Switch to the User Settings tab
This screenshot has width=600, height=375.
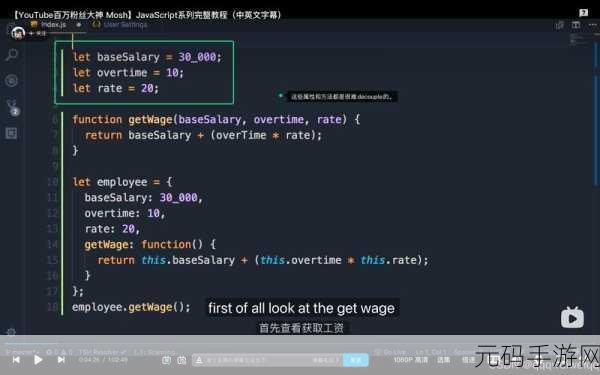(120, 25)
